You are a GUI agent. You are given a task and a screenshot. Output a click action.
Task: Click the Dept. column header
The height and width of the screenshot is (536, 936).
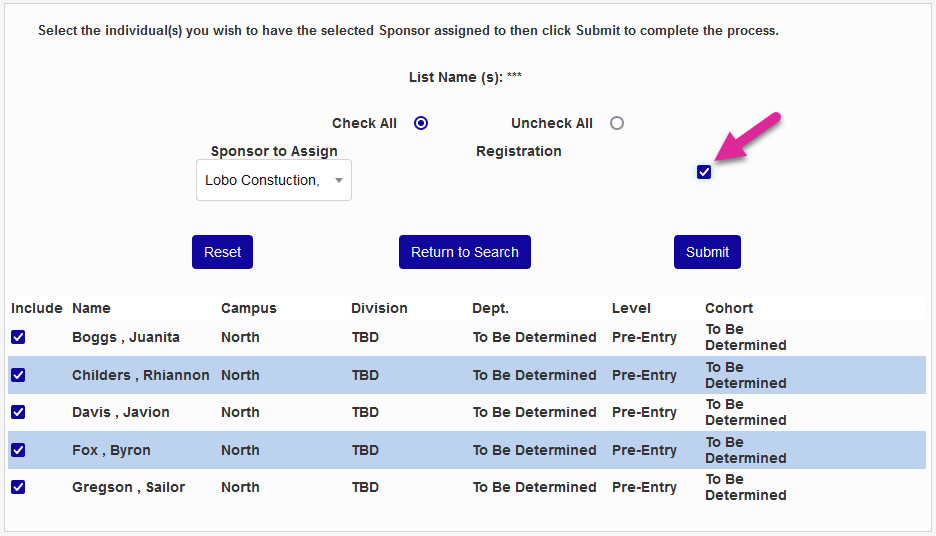coord(490,308)
